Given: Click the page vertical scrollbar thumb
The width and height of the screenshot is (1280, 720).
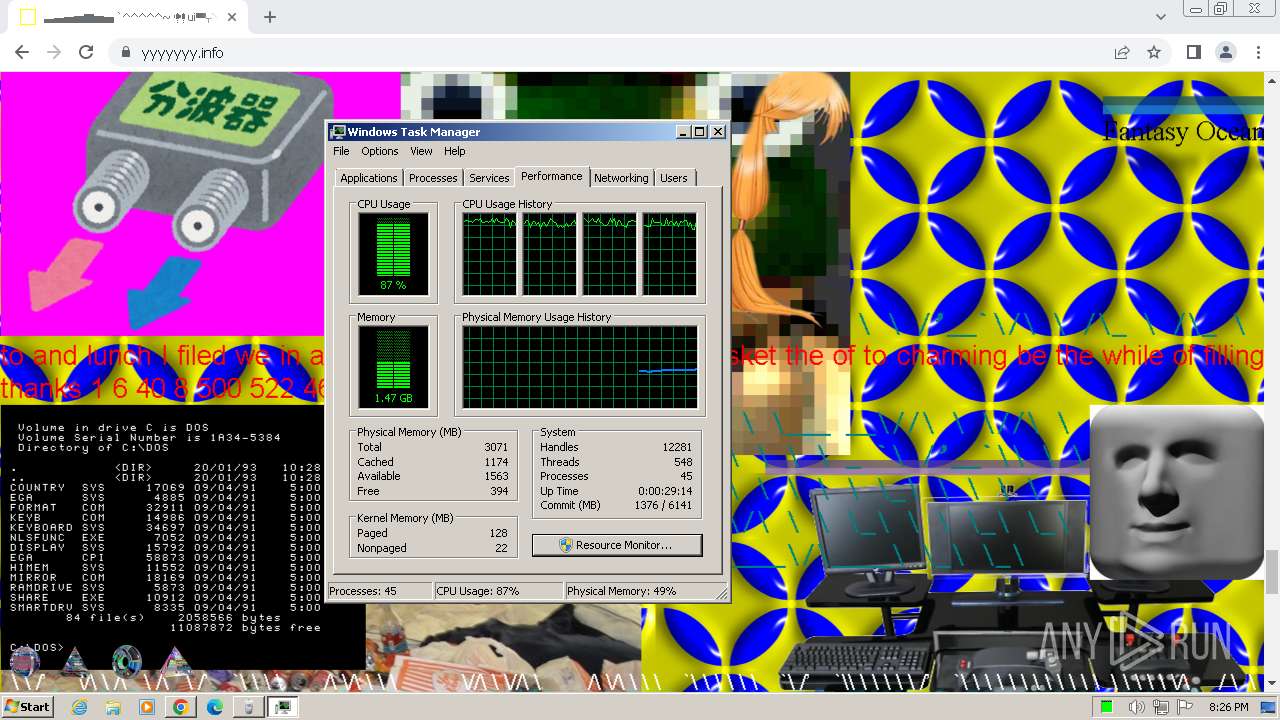Looking at the screenshot, I should click(x=1272, y=571).
